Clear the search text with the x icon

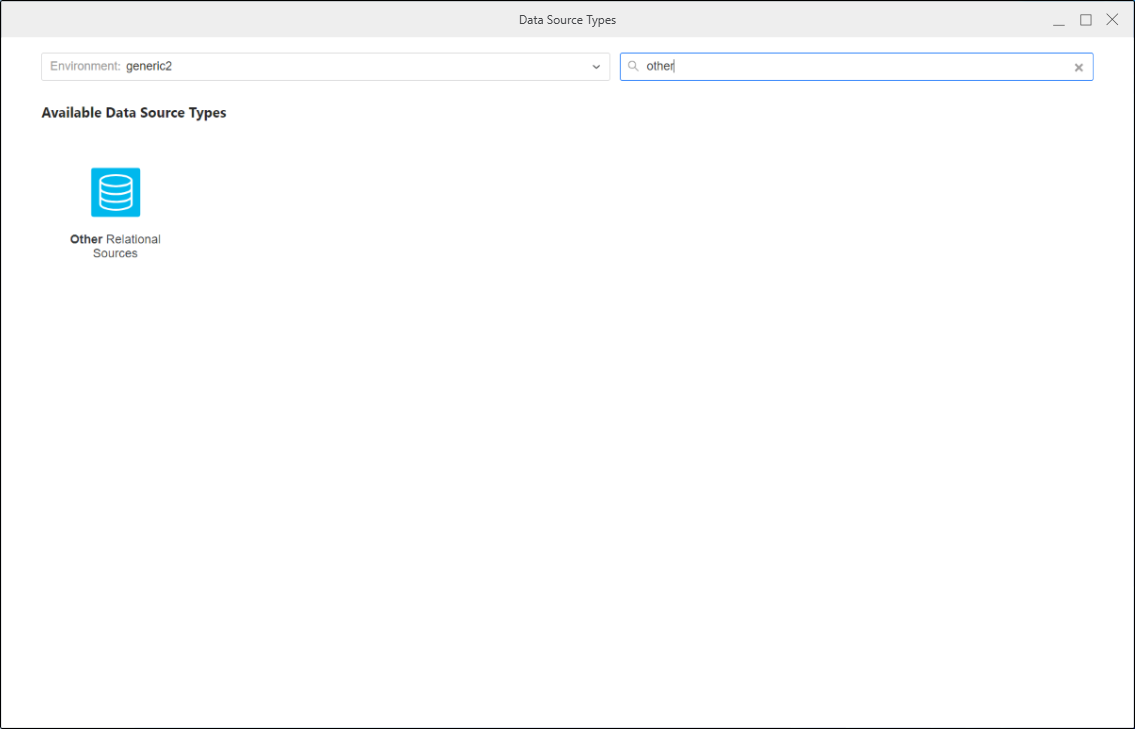(1078, 68)
